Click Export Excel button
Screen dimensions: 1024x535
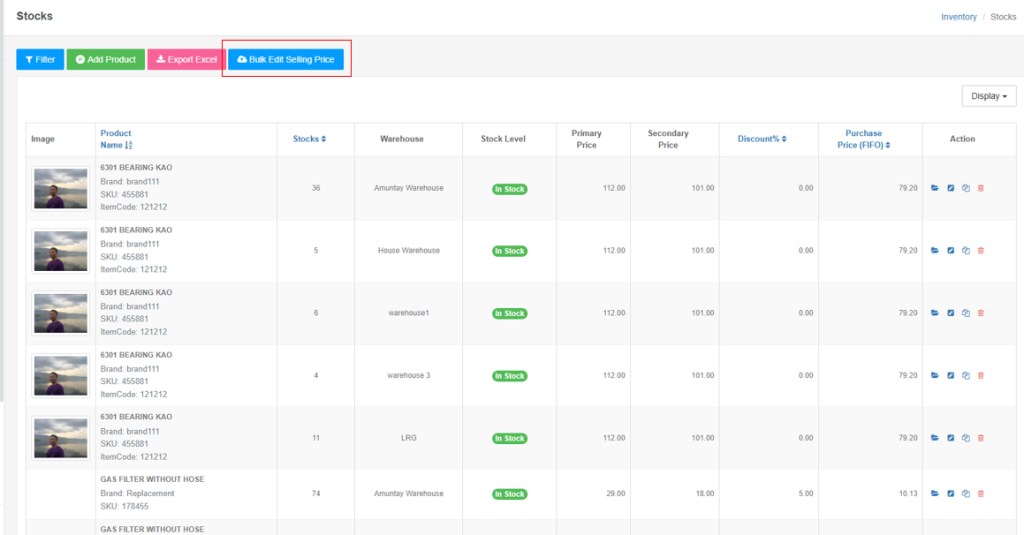(186, 60)
